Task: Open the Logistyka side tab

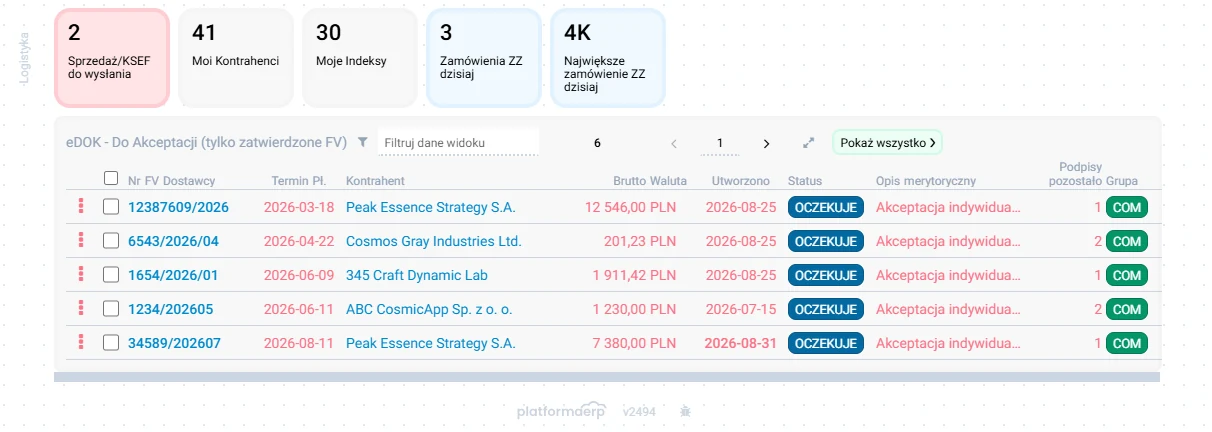Action: click(x=25, y=58)
